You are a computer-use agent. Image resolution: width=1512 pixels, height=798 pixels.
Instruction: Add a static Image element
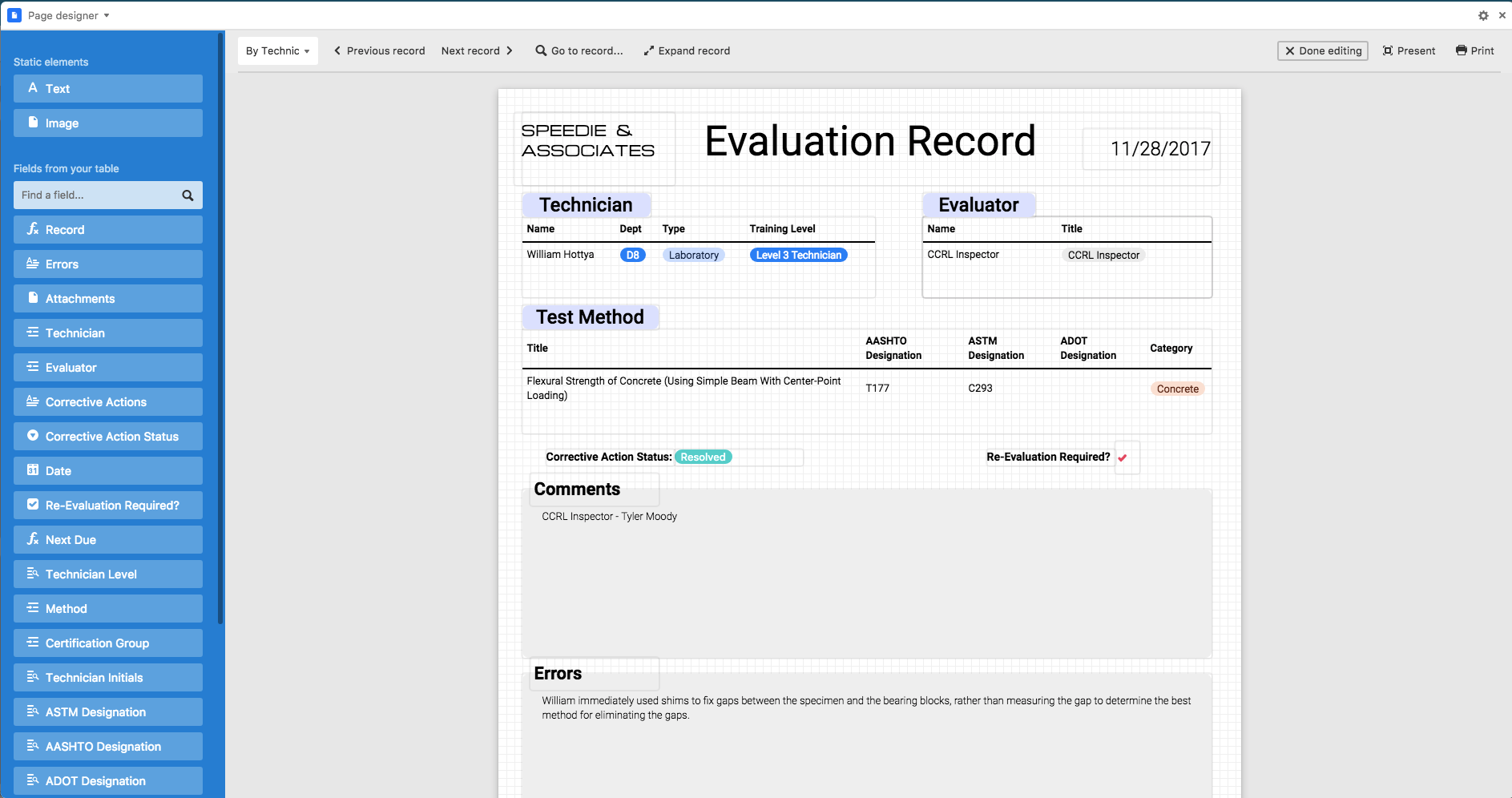pos(108,123)
